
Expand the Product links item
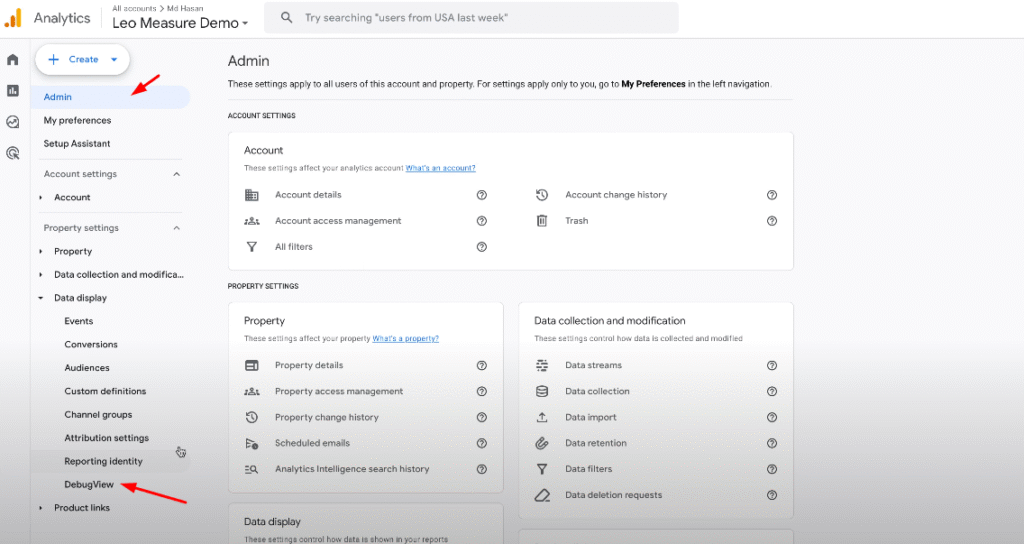[40, 508]
